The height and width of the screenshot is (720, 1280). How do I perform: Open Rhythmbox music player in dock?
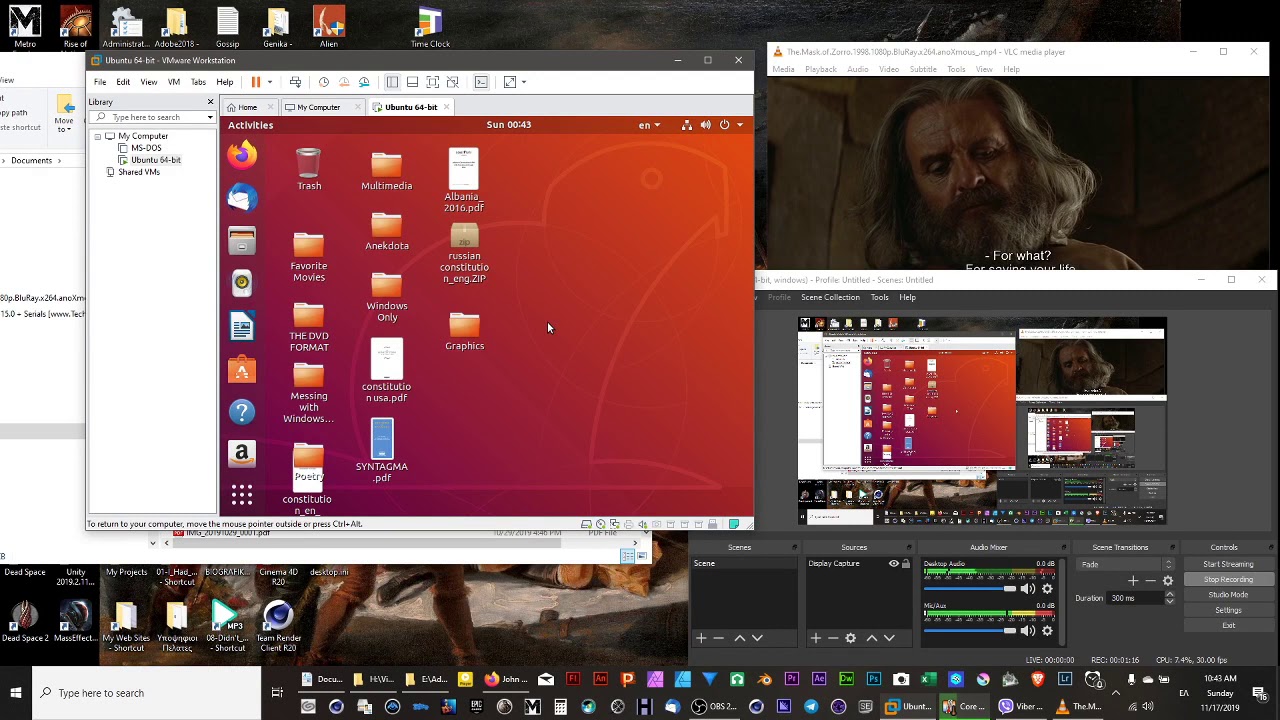tap(241, 284)
